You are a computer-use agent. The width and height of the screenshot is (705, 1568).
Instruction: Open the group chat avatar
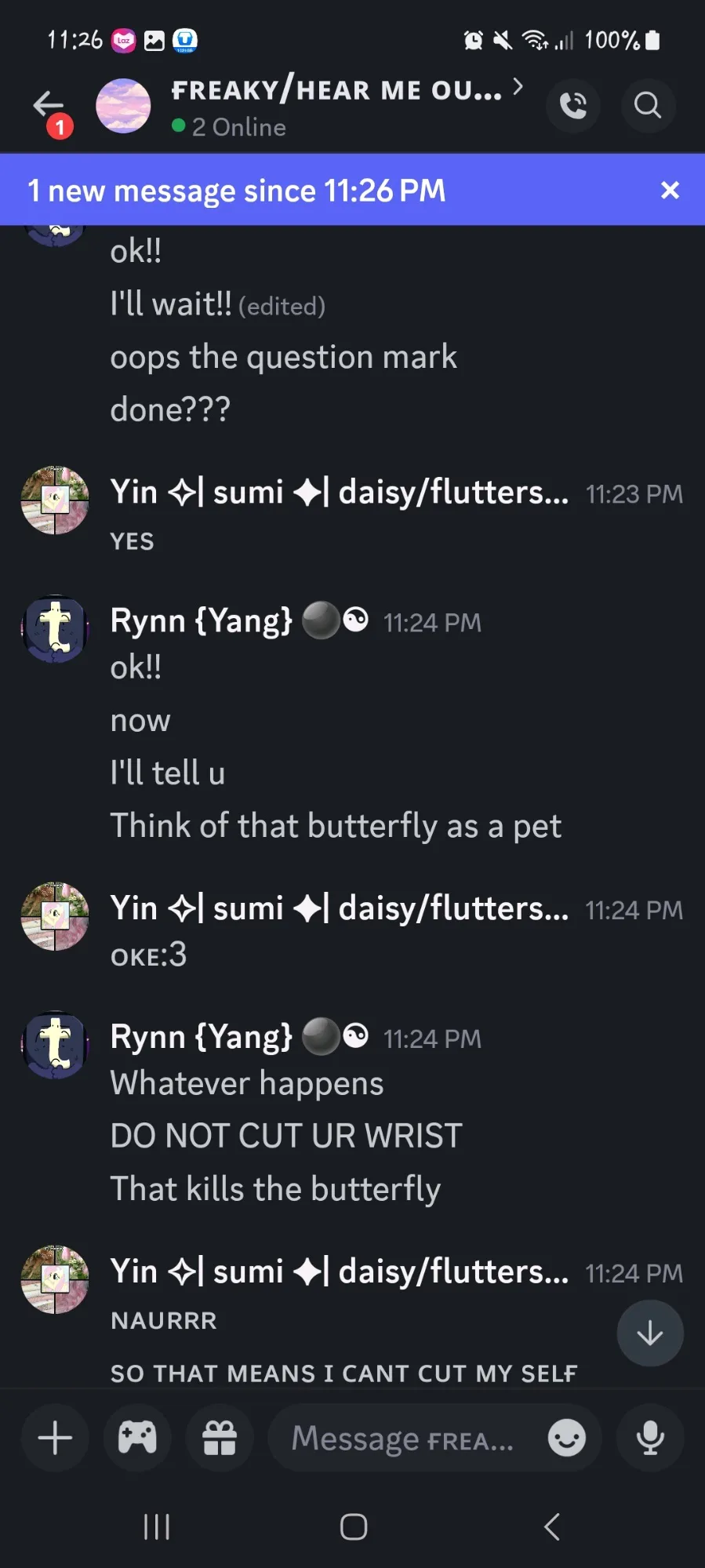[123, 106]
